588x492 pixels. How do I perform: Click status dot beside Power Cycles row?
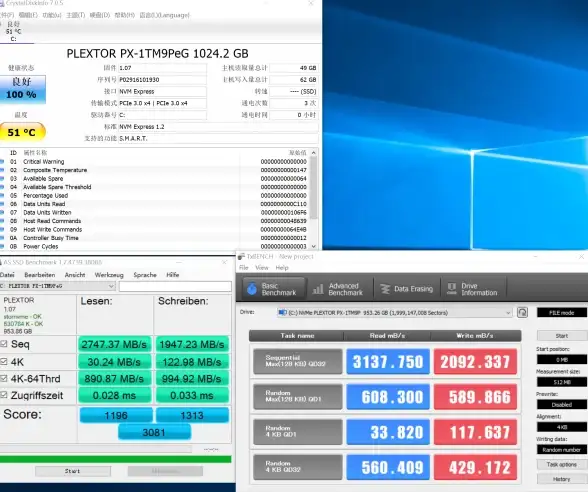click(x=2, y=247)
